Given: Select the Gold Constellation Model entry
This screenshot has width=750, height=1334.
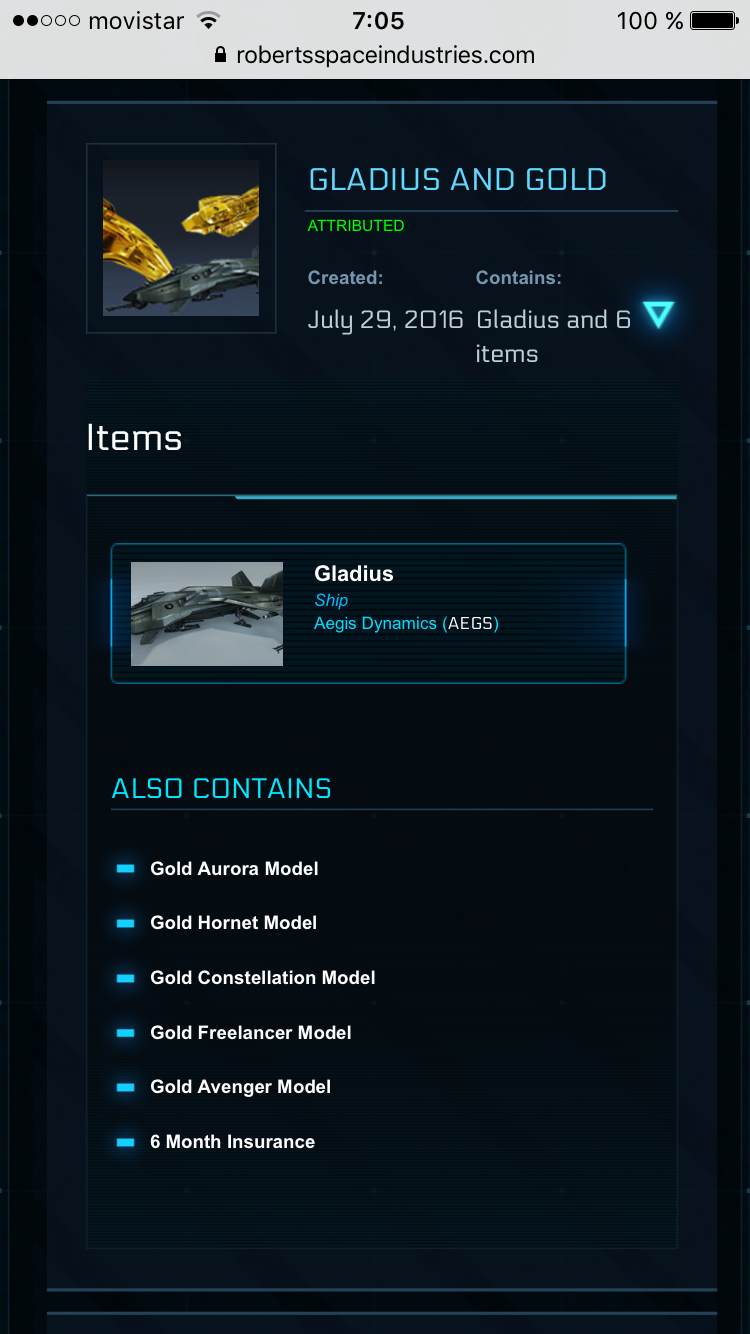Looking at the screenshot, I should [263, 978].
